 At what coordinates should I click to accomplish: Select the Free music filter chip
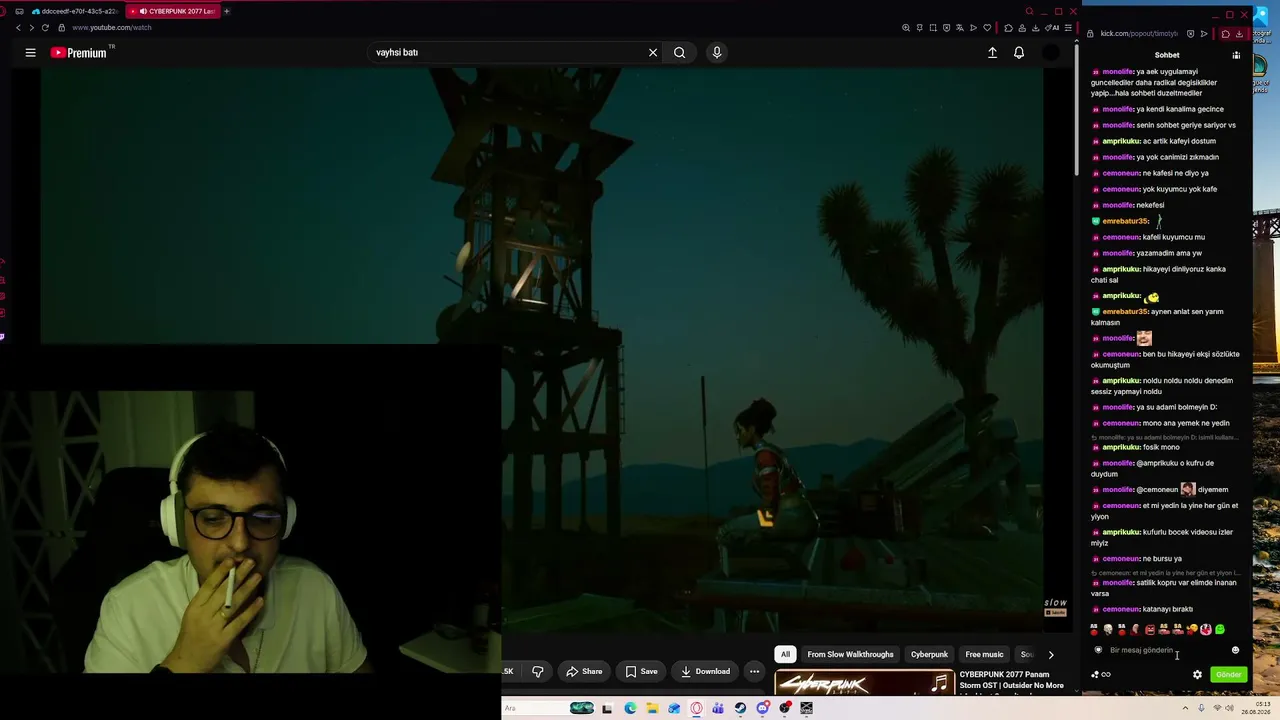[x=984, y=655]
